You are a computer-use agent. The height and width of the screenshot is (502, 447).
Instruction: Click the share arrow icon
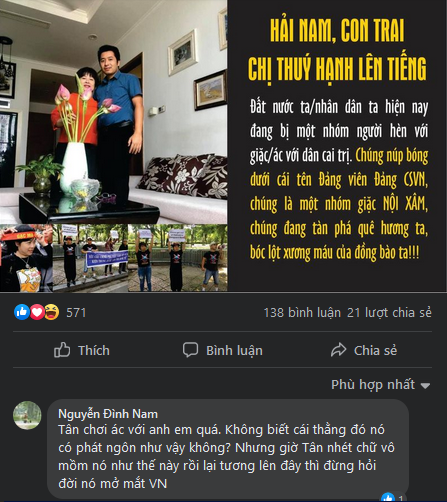339,350
